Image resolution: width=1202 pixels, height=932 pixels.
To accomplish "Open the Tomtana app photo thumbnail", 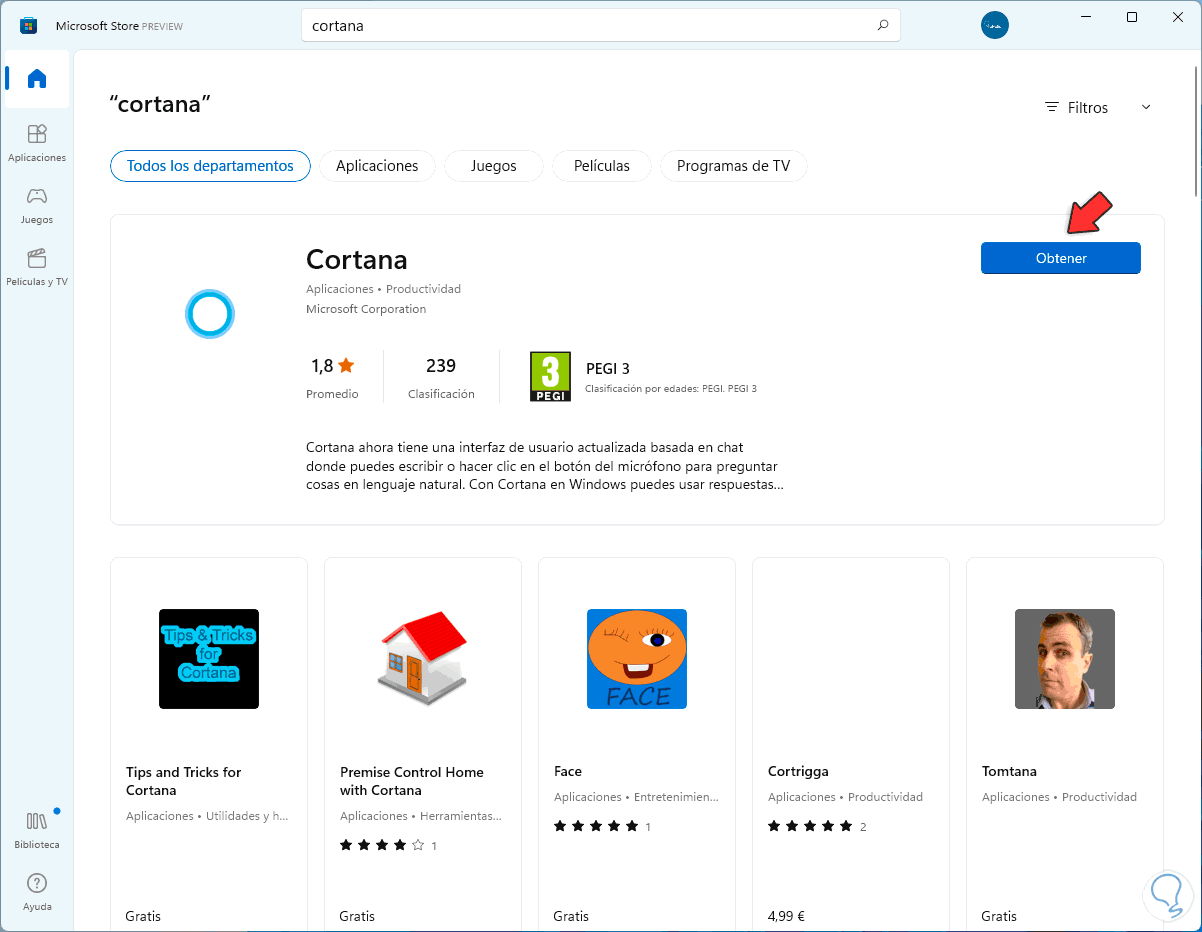I will click(1065, 659).
